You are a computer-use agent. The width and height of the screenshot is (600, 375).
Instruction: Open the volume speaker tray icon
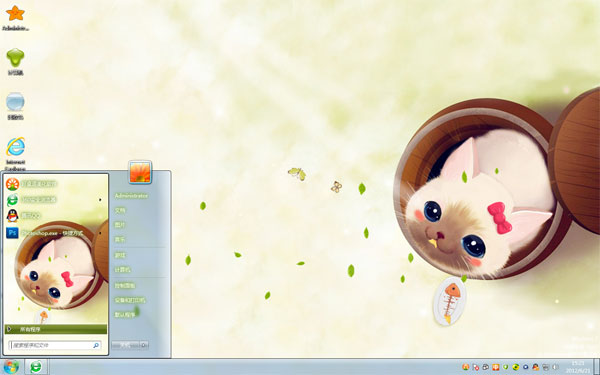[555, 367]
